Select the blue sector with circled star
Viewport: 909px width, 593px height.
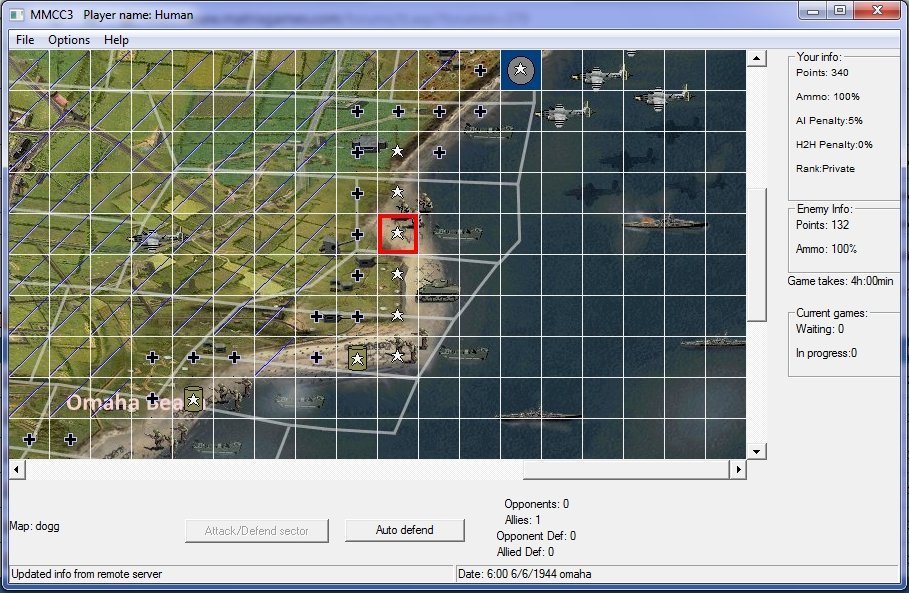pyautogui.click(x=521, y=70)
